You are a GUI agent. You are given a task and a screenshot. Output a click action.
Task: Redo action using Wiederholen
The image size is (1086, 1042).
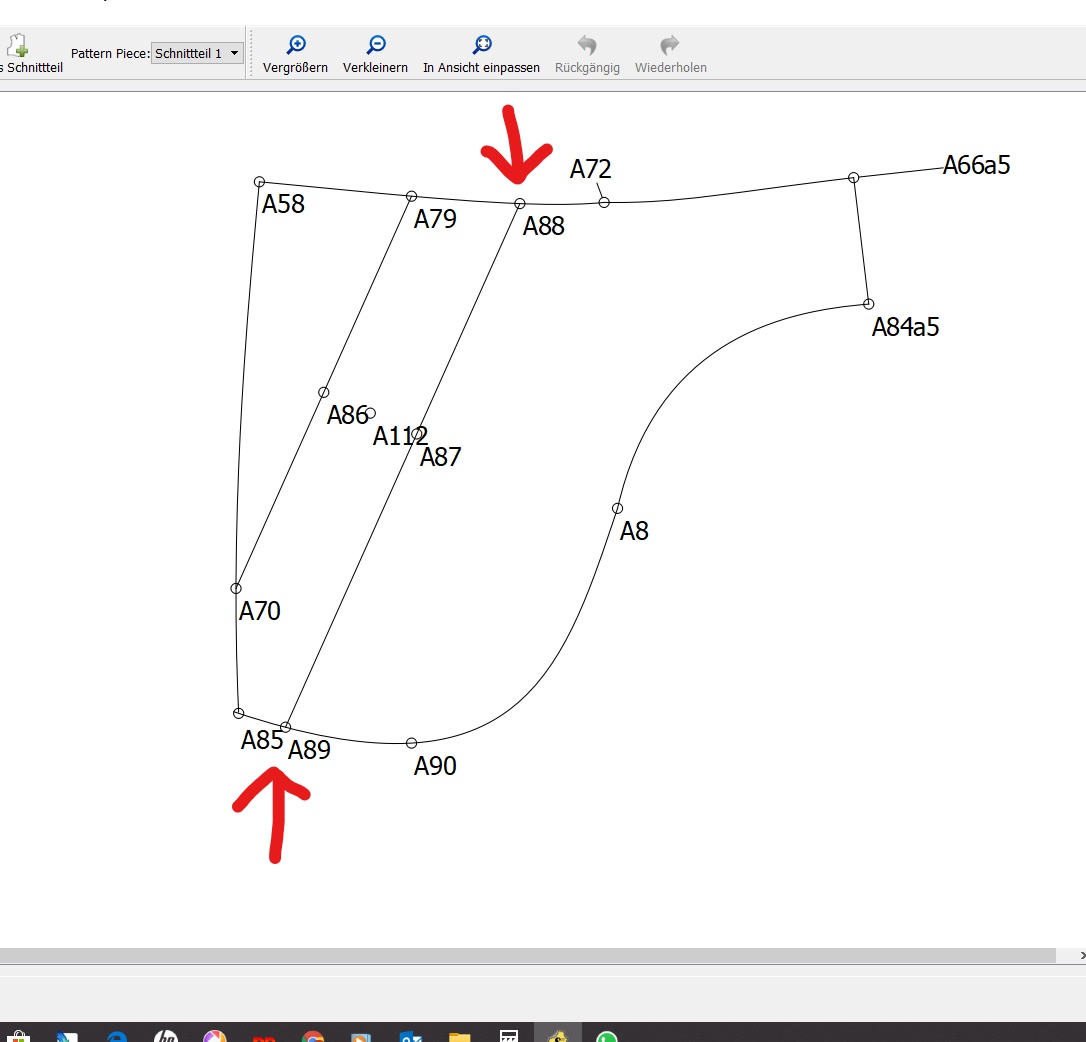(670, 46)
